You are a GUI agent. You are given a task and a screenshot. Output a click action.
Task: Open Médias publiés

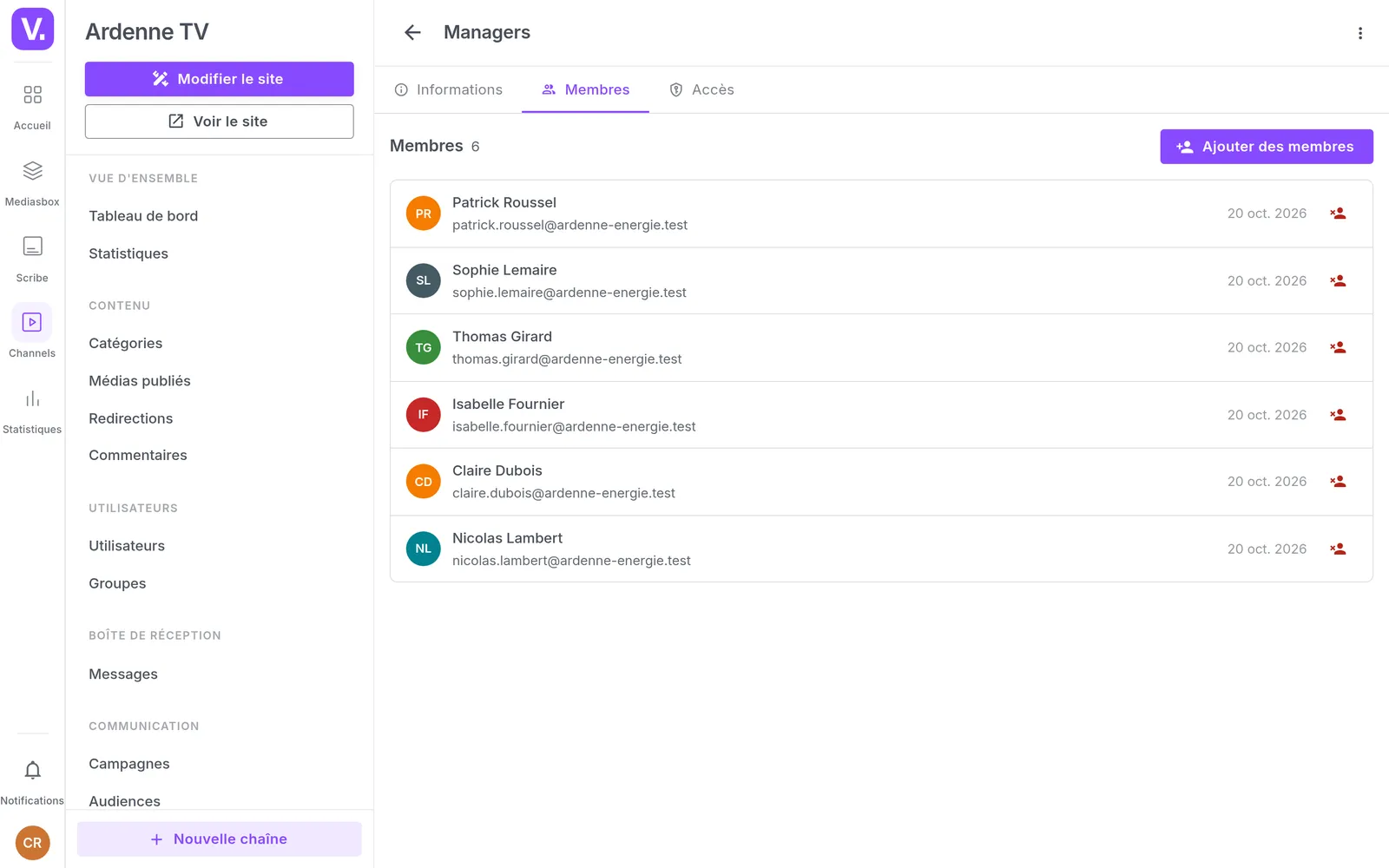(140, 381)
